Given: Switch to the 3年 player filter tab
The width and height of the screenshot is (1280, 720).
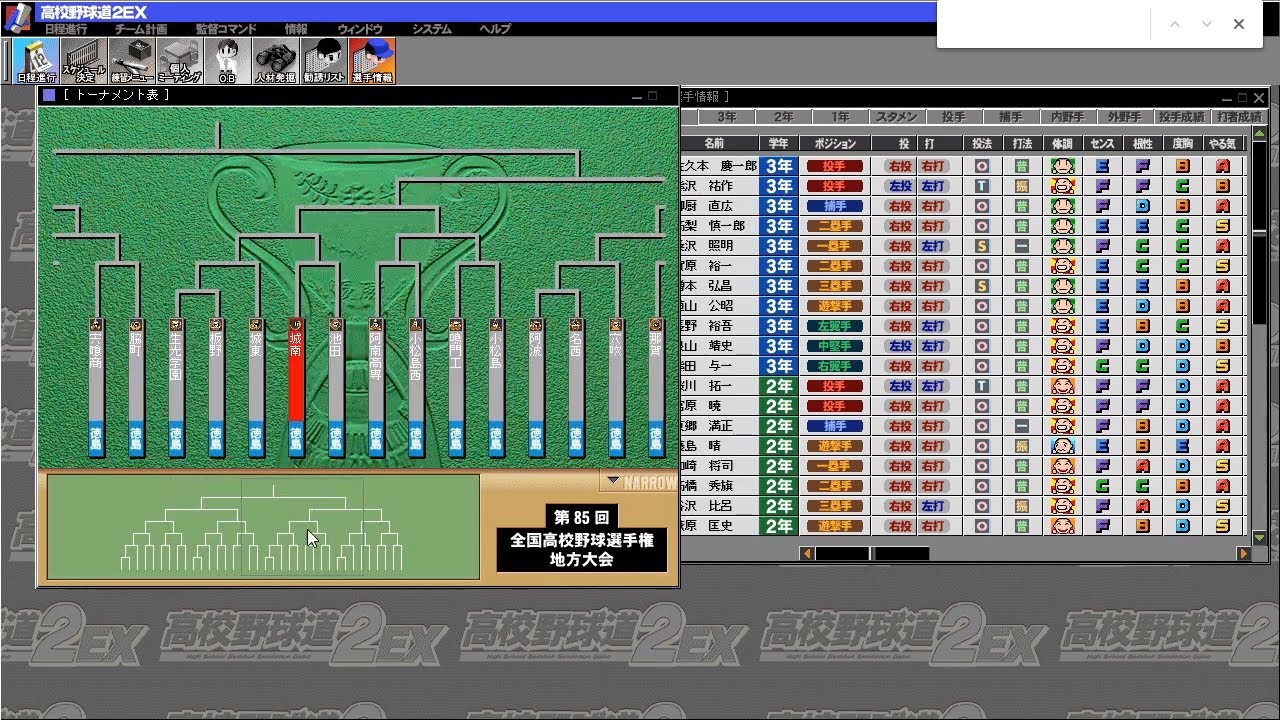Looking at the screenshot, I should click(x=726, y=117).
